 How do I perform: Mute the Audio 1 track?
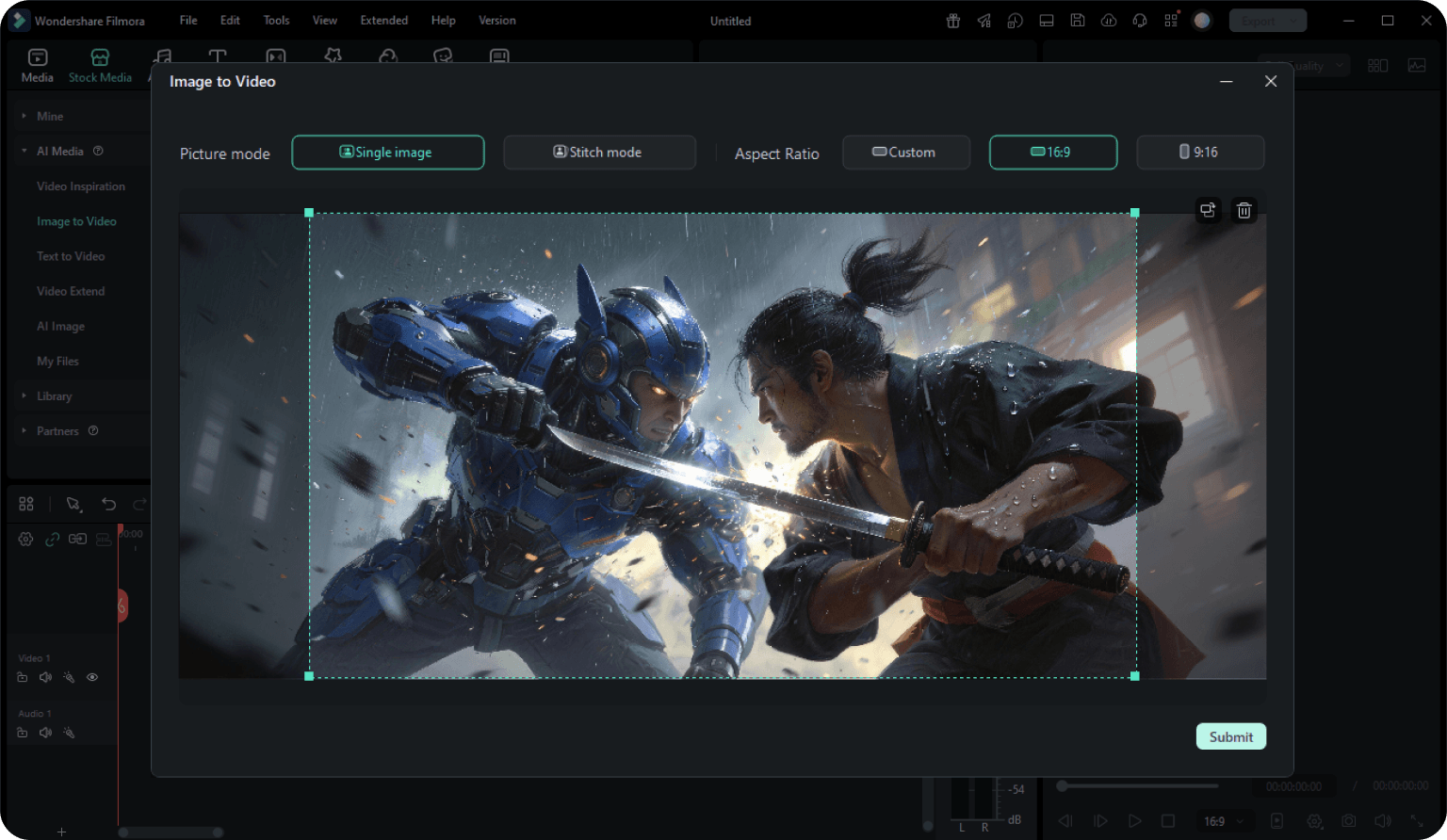coord(45,733)
